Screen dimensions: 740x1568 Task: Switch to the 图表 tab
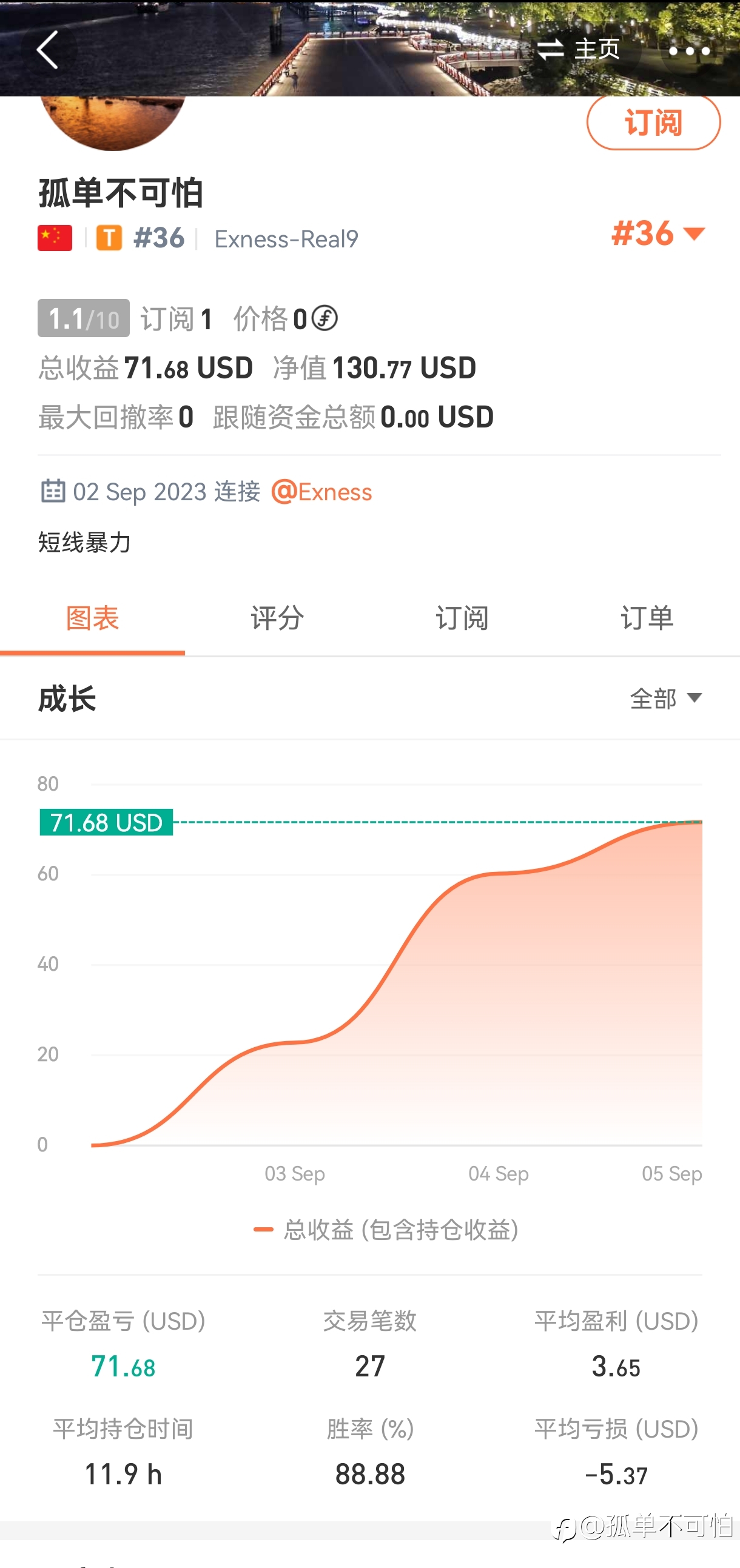[93, 618]
